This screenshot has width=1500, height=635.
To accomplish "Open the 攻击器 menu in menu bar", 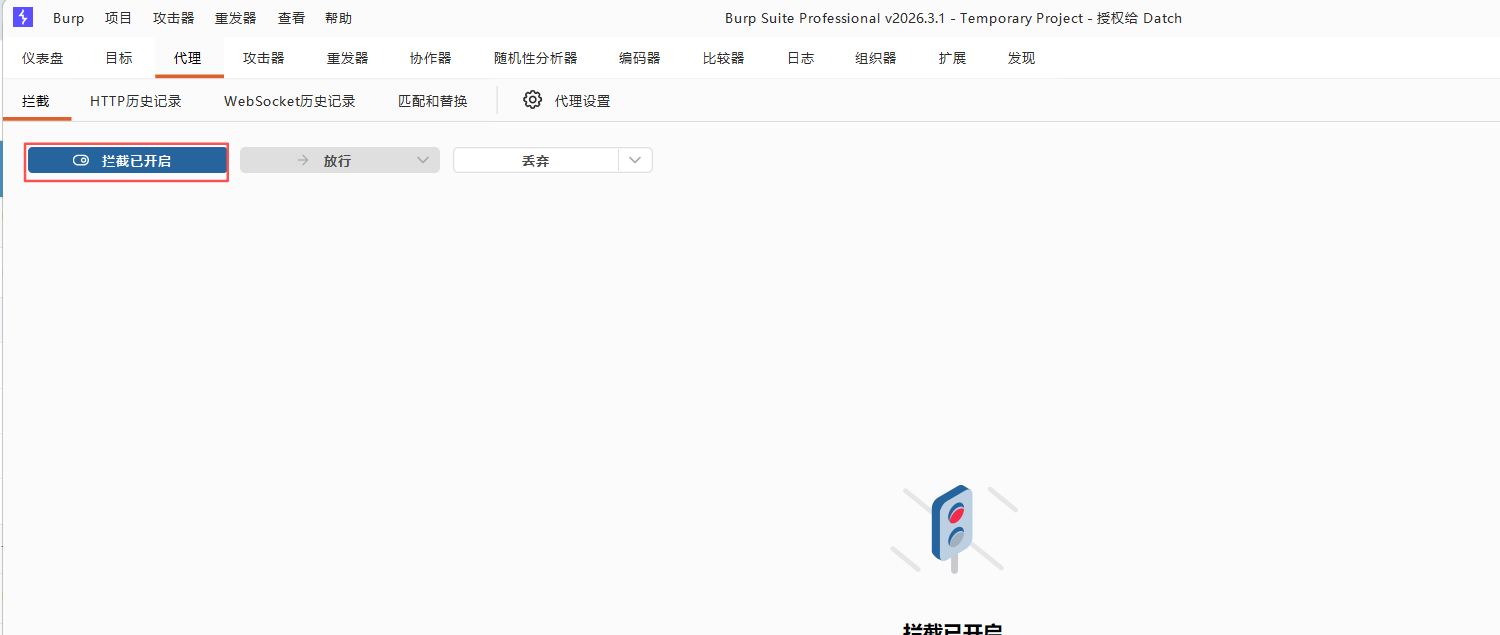I will [x=174, y=18].
